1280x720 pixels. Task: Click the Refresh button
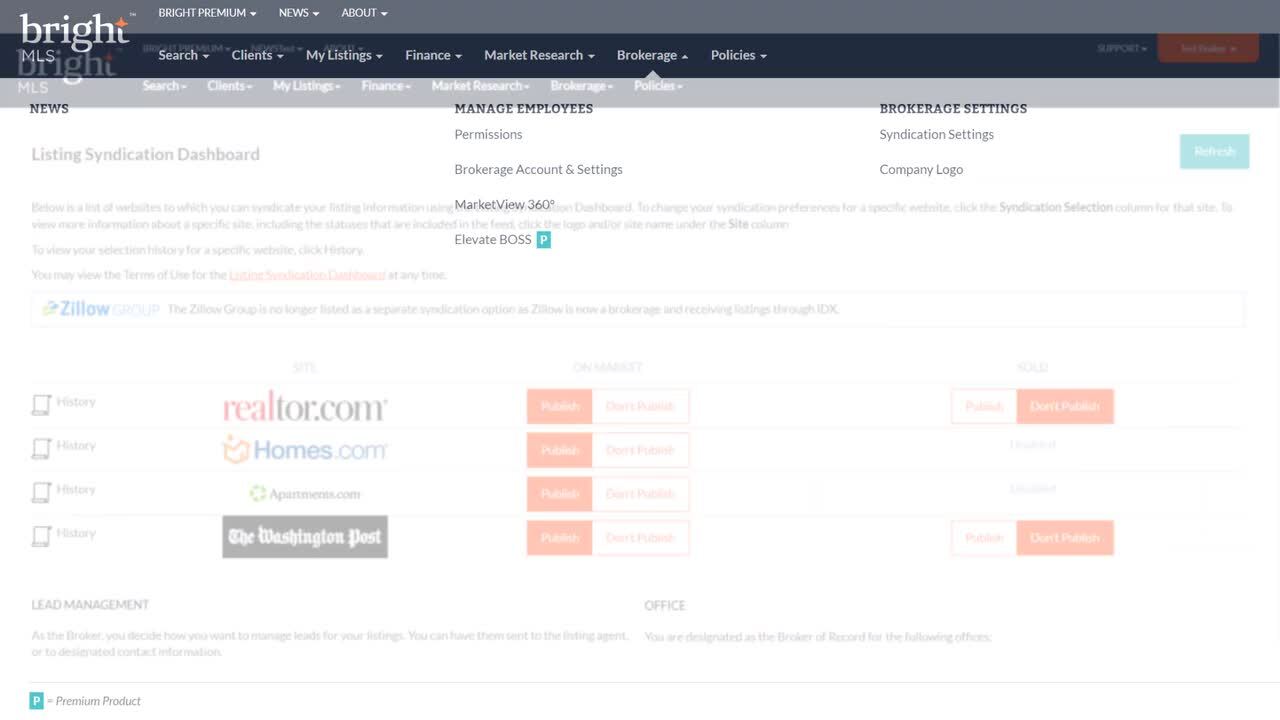tap(1214, 151)
